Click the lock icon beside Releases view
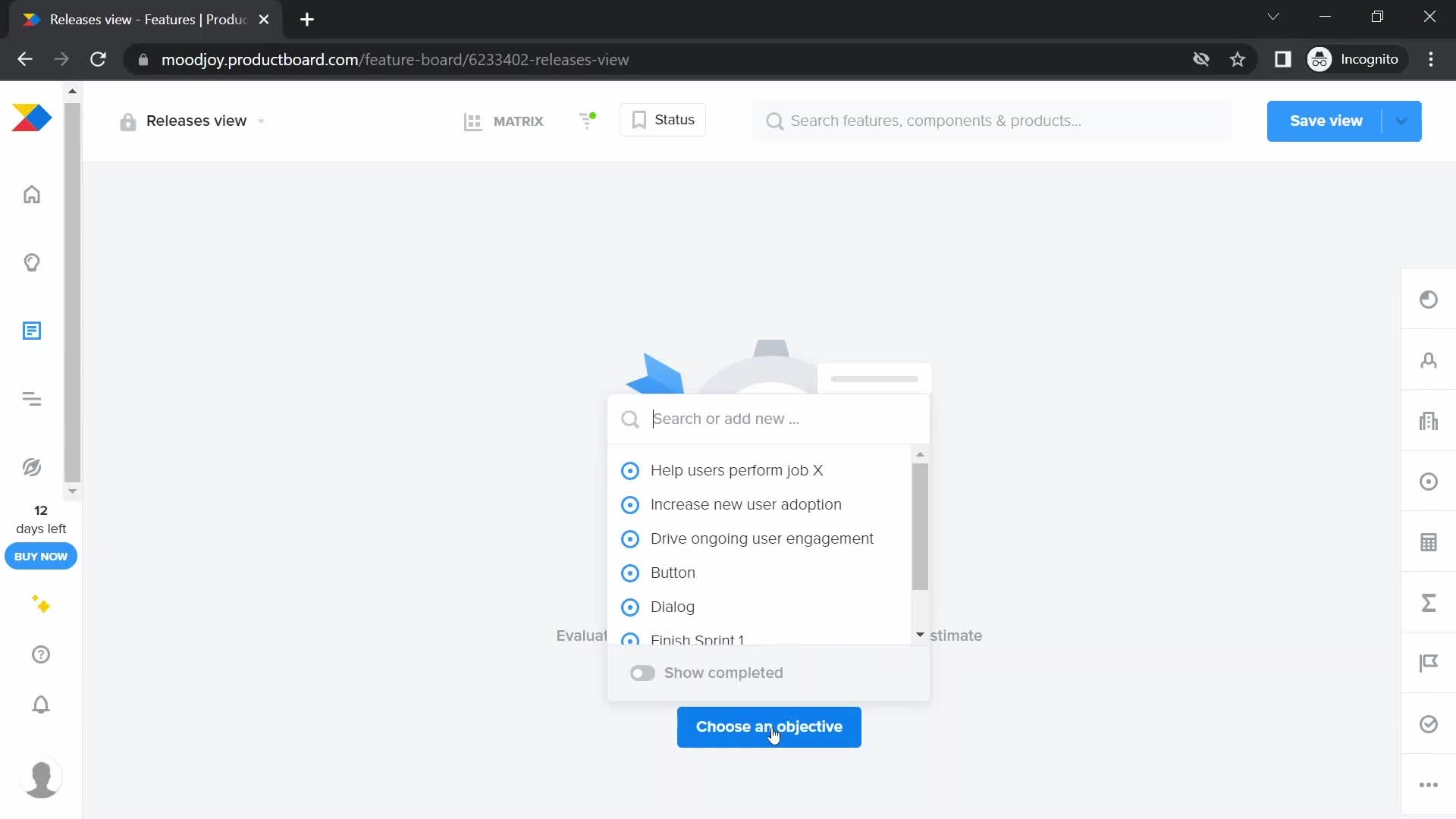 (x=128, y=121)
